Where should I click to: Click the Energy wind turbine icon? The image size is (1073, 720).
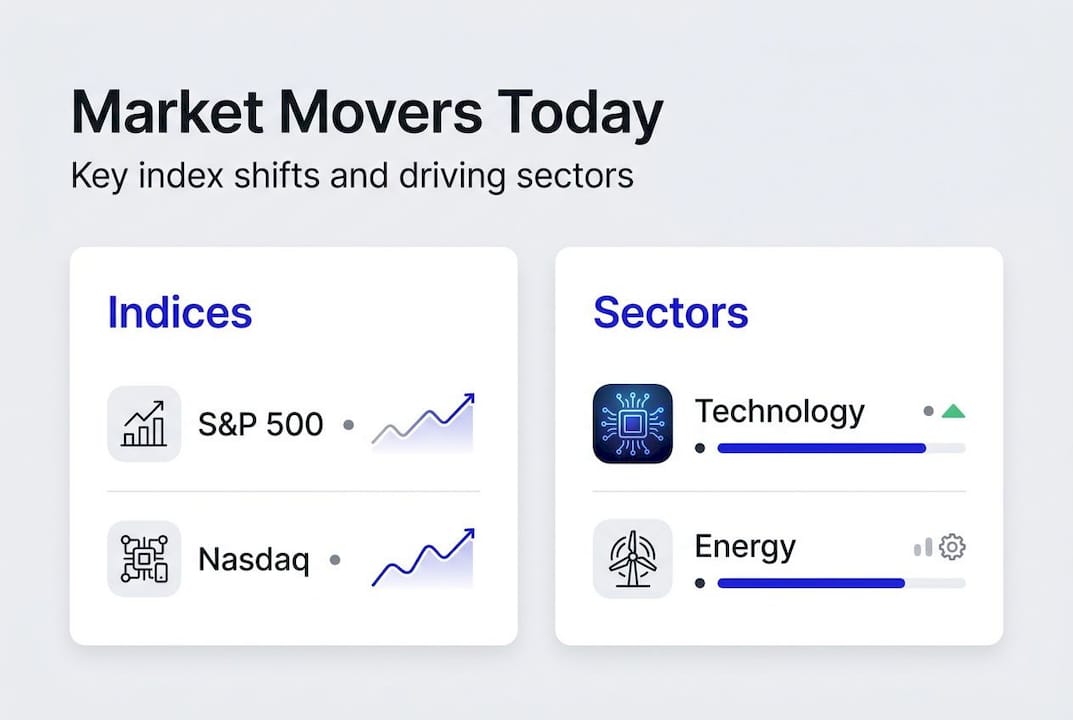632,559
